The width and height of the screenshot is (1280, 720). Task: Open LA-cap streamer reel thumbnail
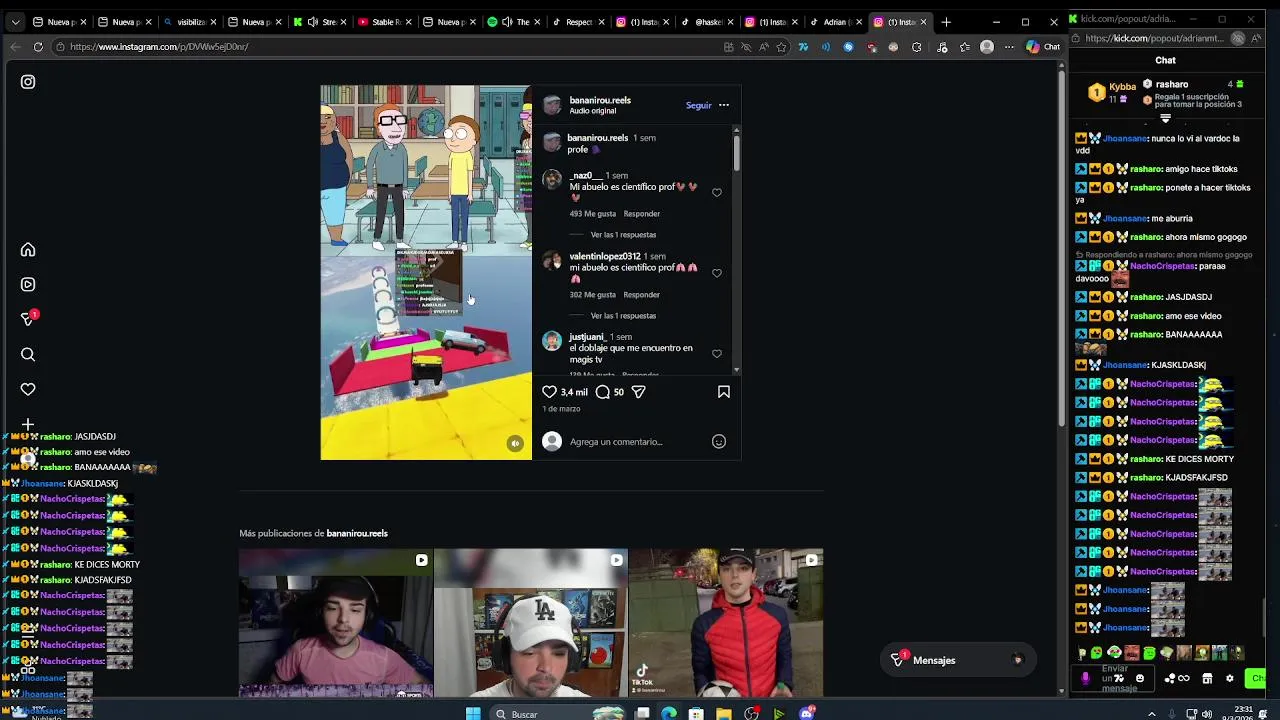click(x=531, y=623)
